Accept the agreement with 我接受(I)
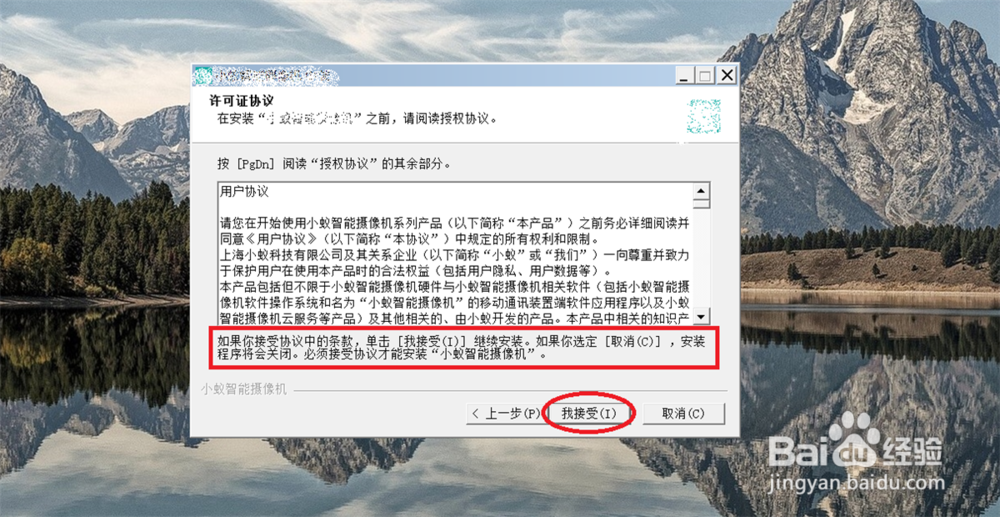Image resolution: width=1000 pixels, height=517 pixels. click(589, 413)
